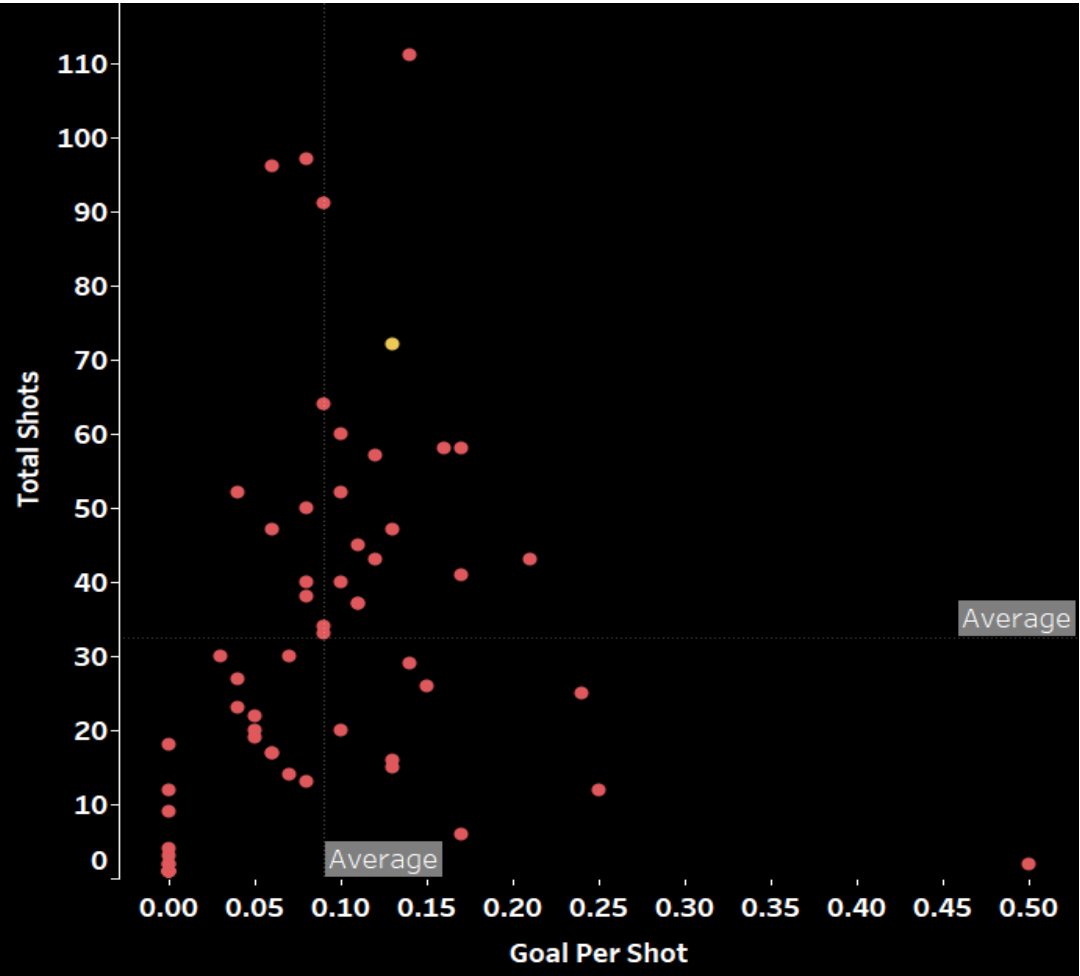Select the point at 0.09 goal per shot, 64 shots
The width and height of the screenshot is (1080, 976).
click(x=323, y=404)
